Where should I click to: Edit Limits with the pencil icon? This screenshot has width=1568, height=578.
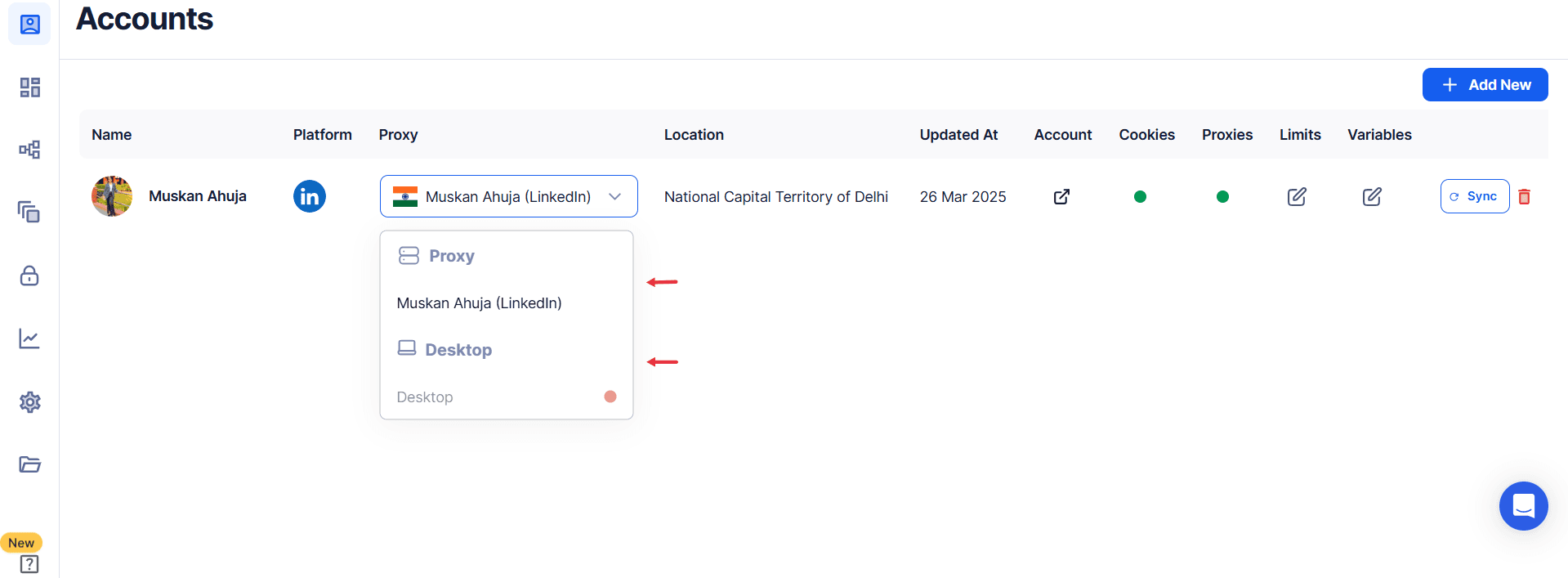point(1297,196)
